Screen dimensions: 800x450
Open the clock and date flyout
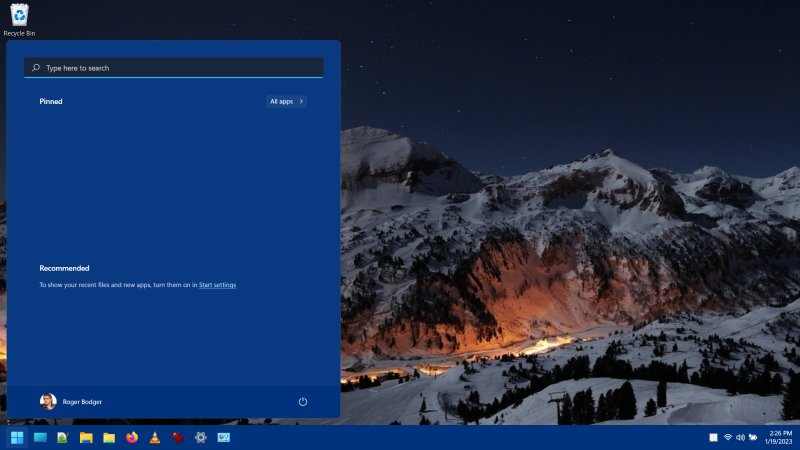point(779,437)
